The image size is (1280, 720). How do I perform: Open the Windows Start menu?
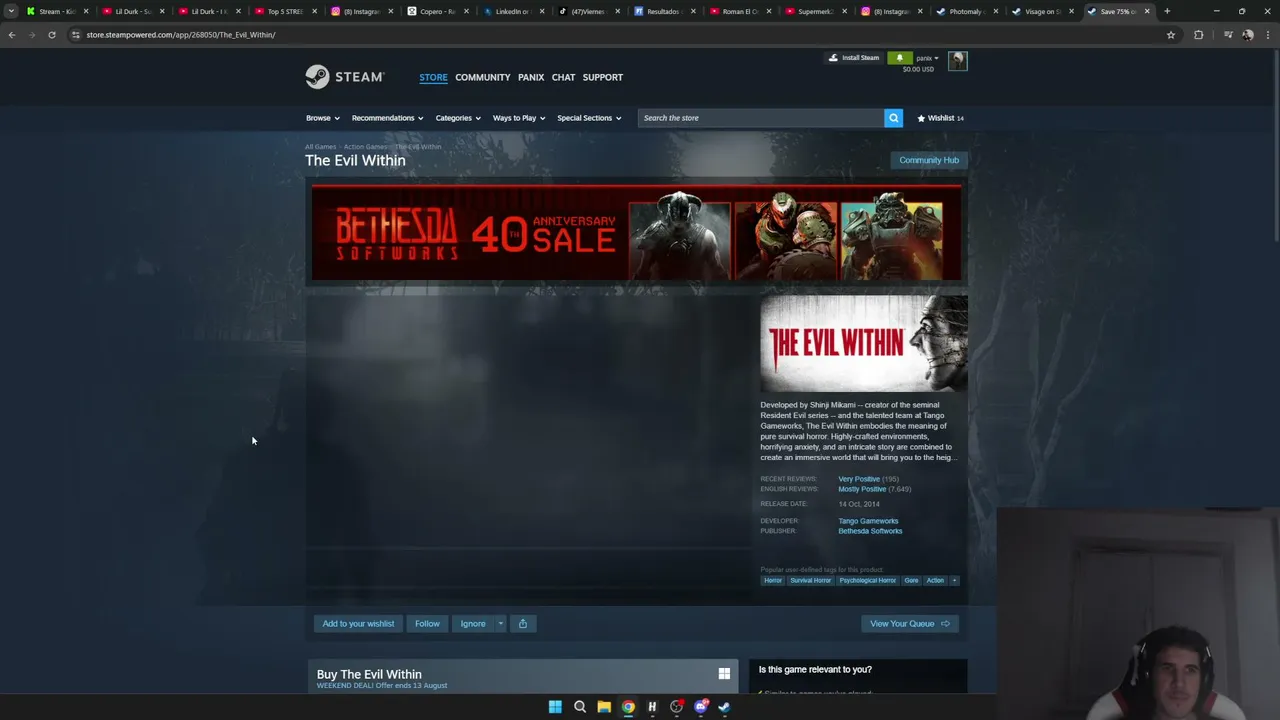pyautogui.click(x=555, y=707)
